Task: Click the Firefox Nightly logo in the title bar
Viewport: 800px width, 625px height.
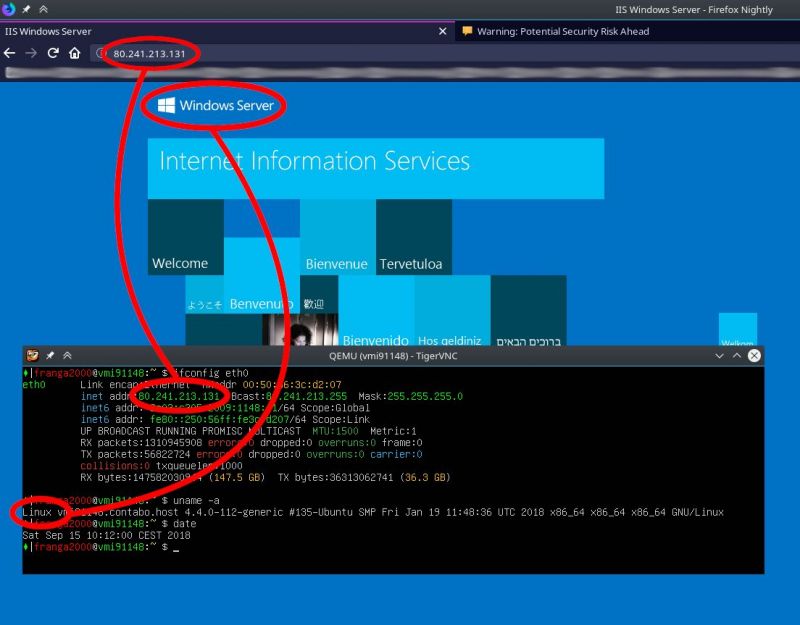Action: [x=9, y=9]
